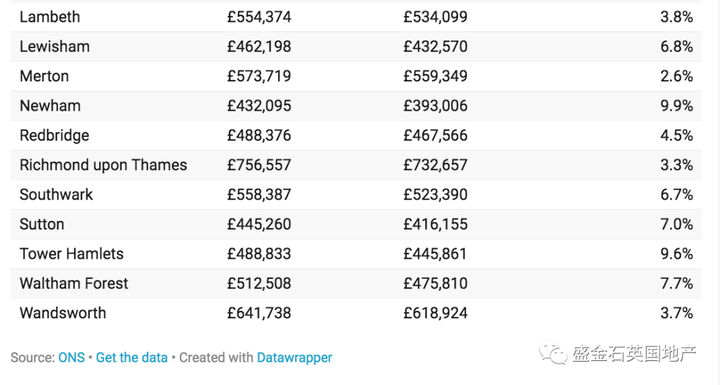
Task: Click the Lambeth 3.8% change cell
Action: click(x=676, y=17)
